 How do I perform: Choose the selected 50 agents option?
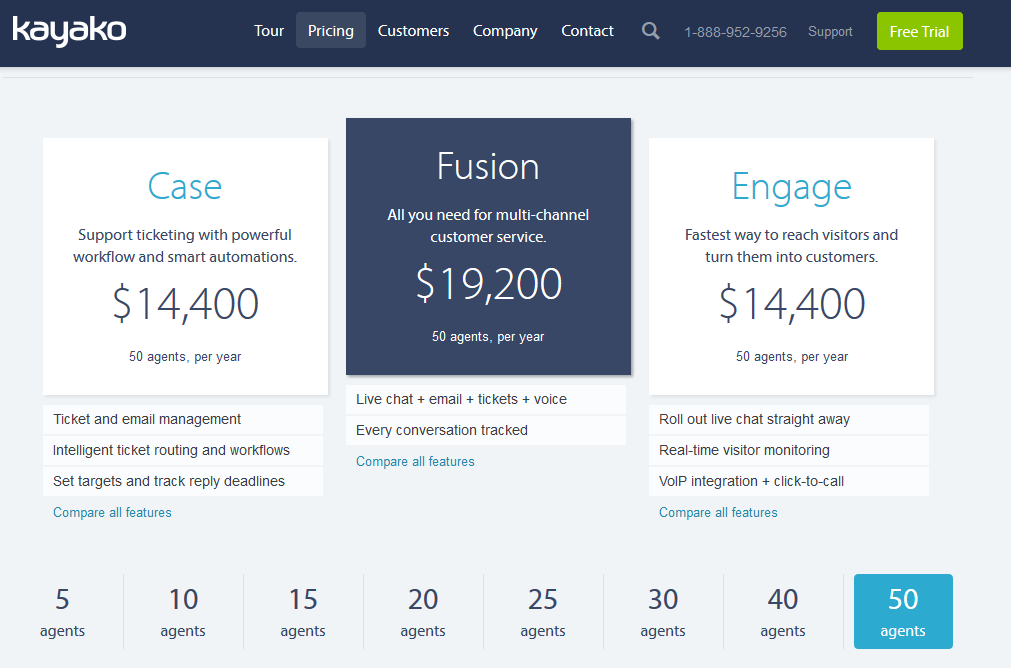[x=903, y=611]
